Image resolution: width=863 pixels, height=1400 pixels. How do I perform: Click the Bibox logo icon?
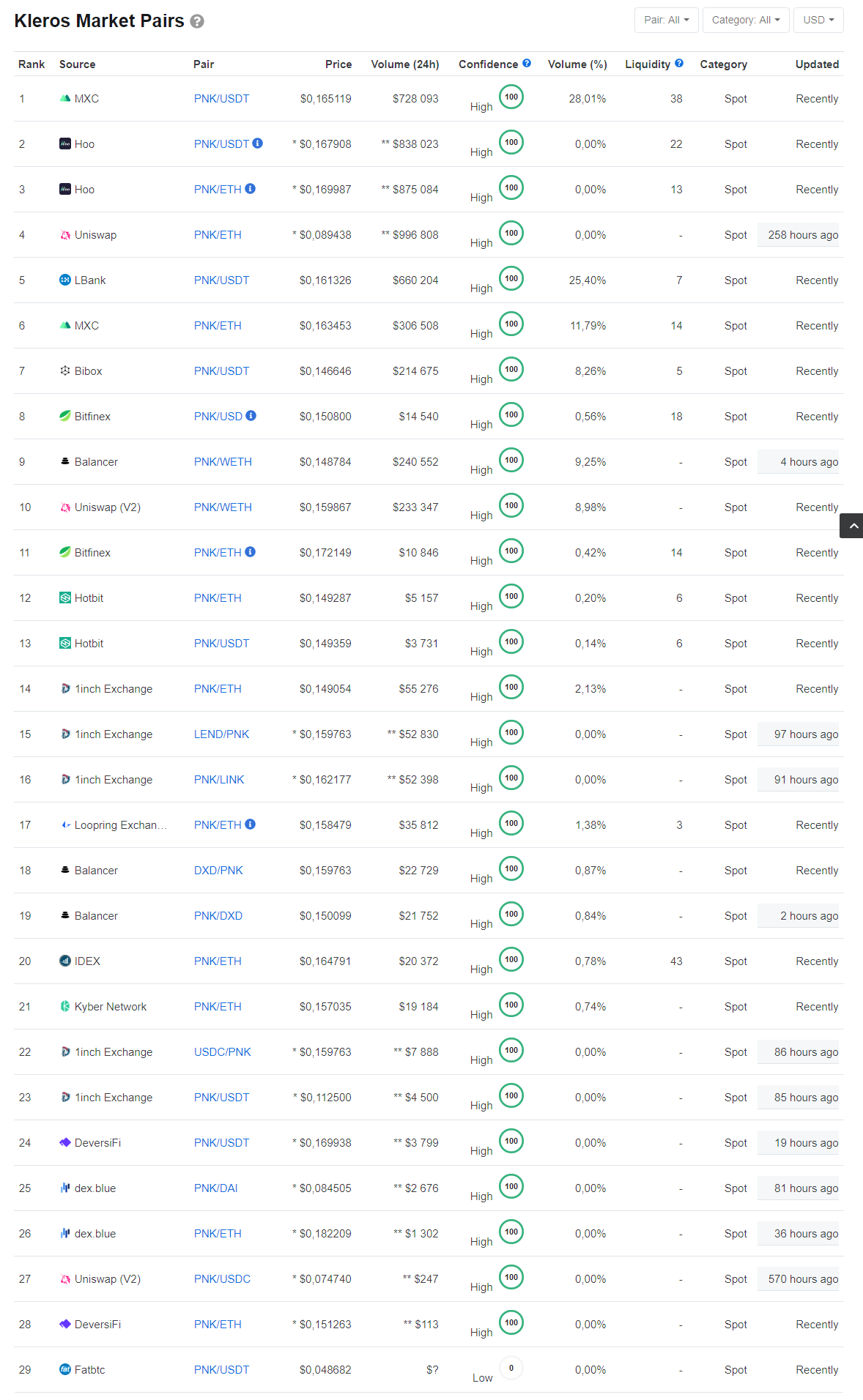[x=65, y=371]
